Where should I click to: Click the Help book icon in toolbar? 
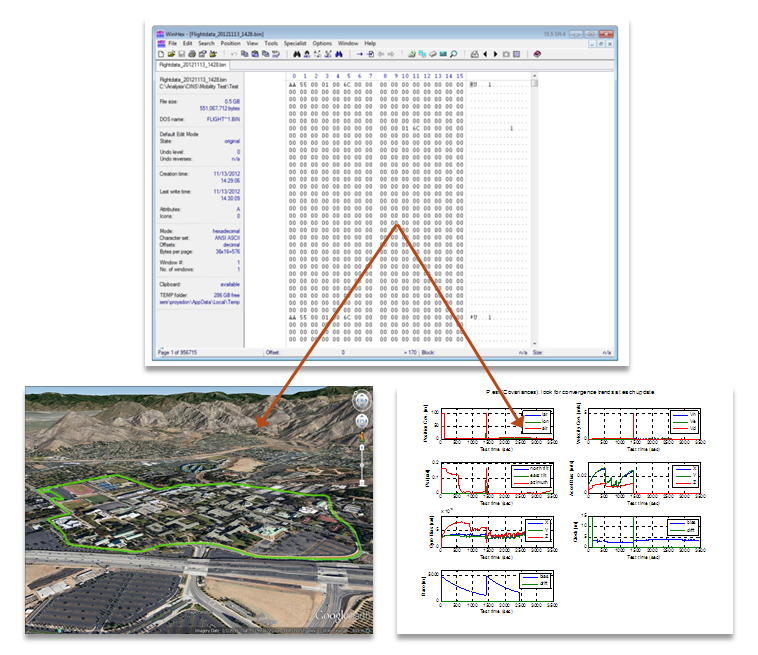(x=537, y=54)
